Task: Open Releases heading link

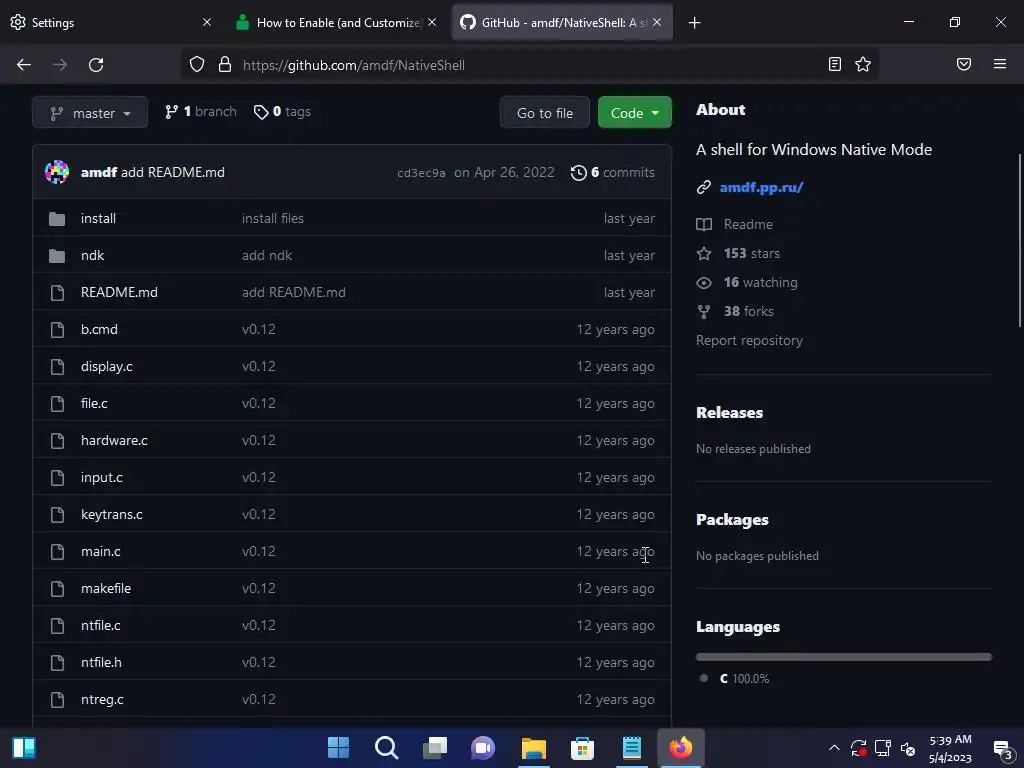Action: tap(729, 413)
